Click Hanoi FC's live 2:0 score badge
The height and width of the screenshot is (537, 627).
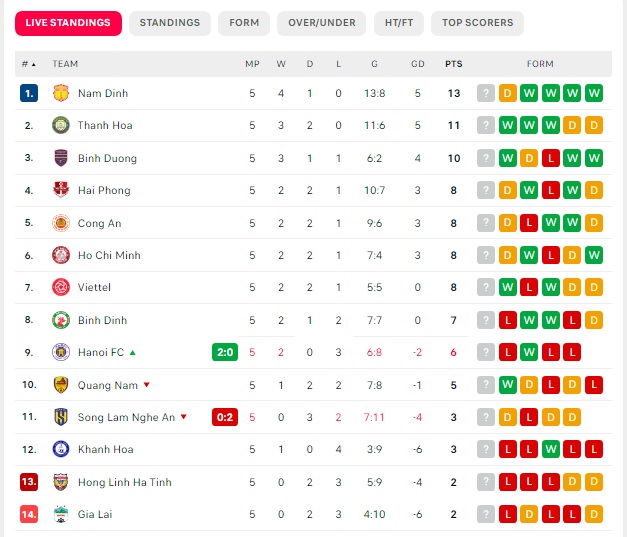tap(225, 352)
